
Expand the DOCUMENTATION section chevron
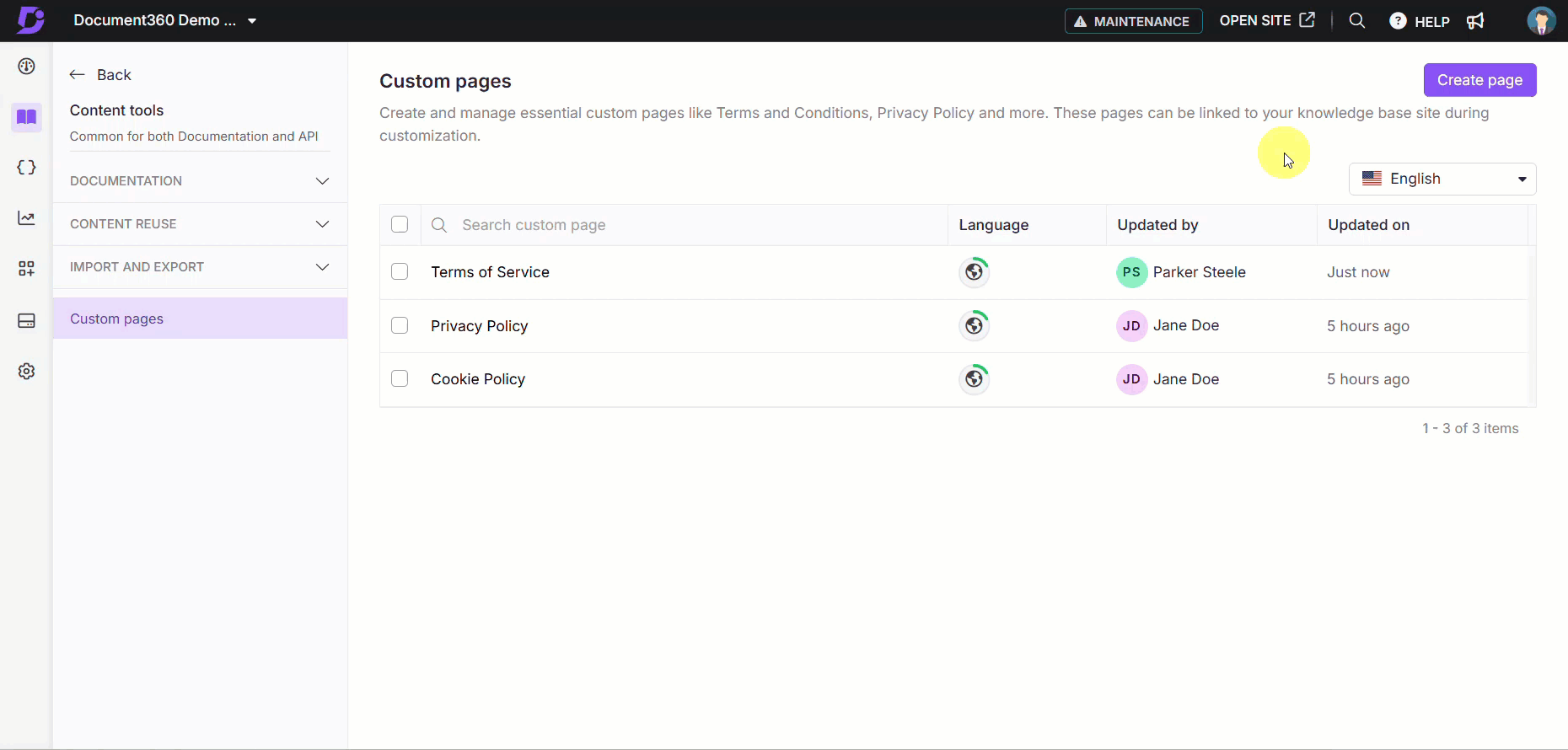pyautogui.click(x=322, y=181)
